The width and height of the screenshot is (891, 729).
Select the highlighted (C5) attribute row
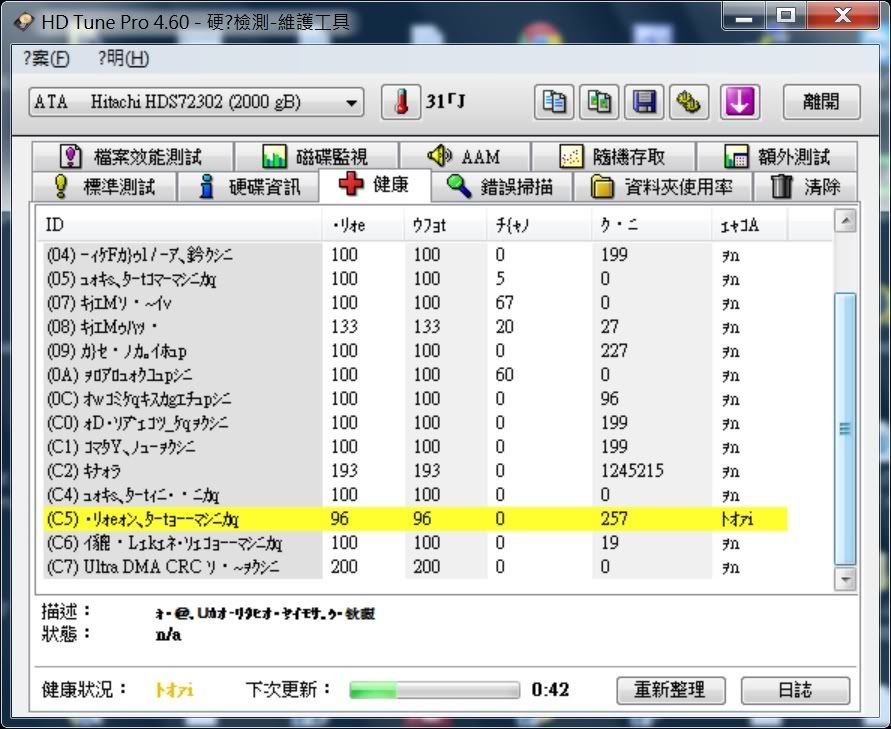(x=415, y=519)
